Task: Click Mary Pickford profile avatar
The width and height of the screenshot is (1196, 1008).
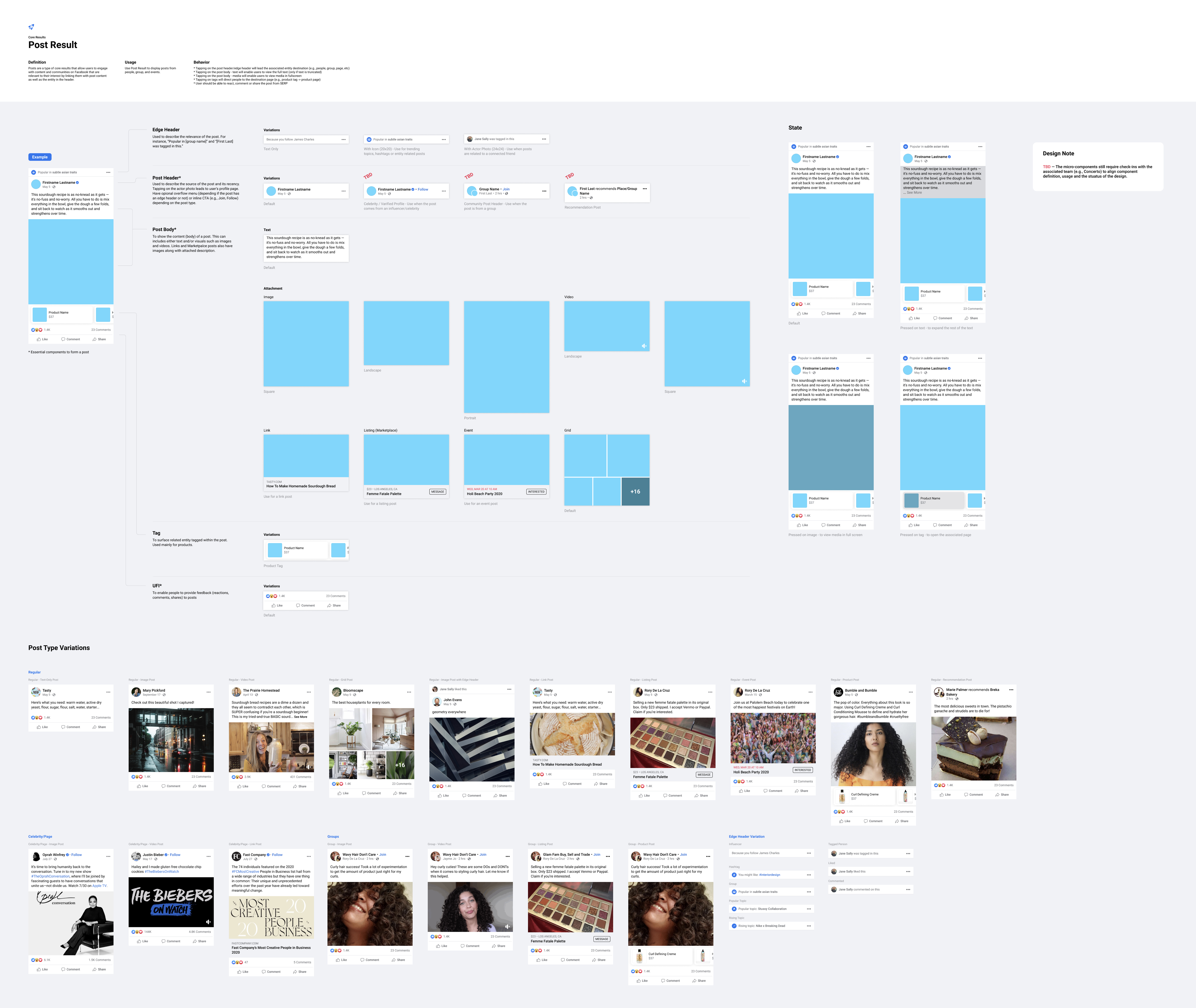Action: click(x=135, y=692)
